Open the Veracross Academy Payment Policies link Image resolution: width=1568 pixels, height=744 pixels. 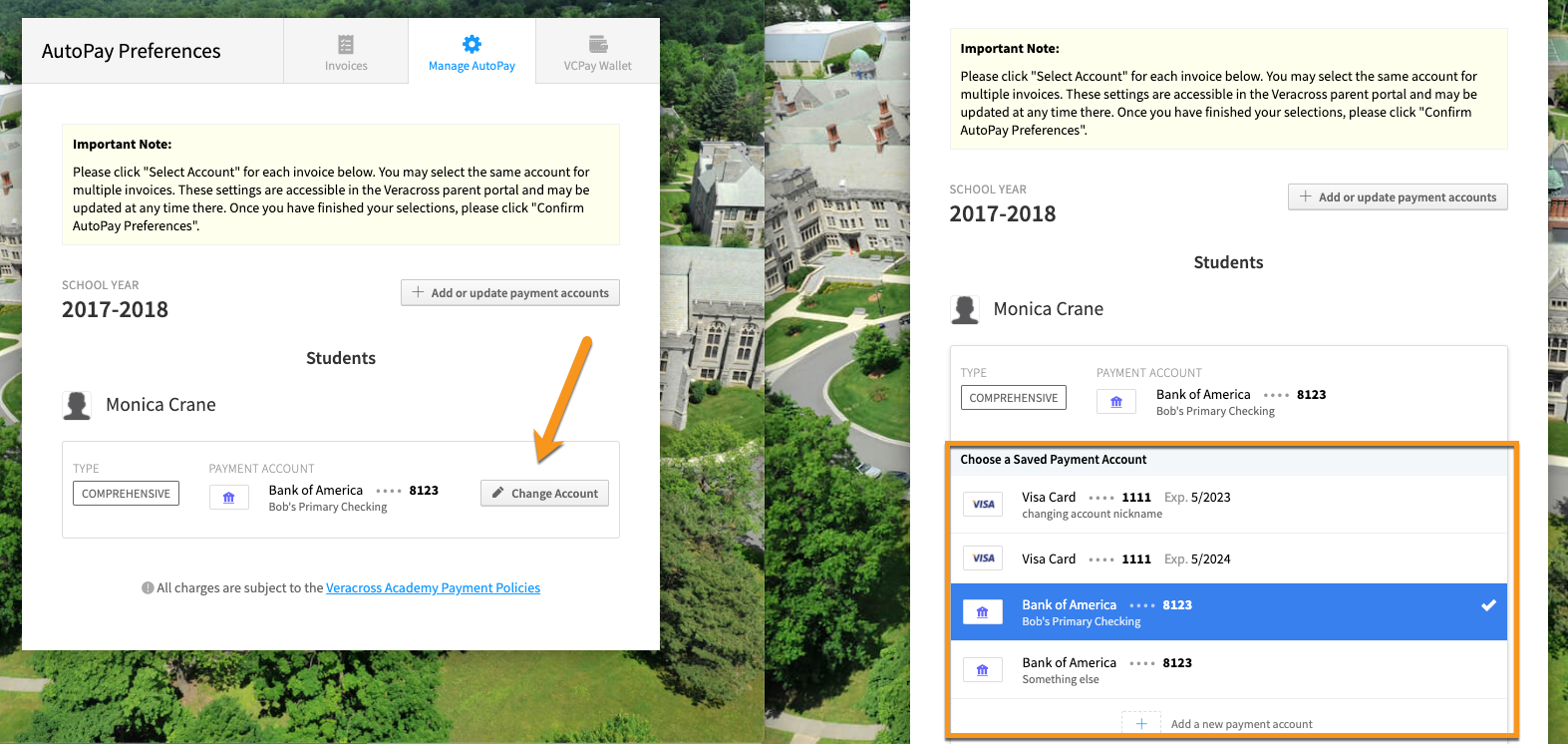point(433,588)
